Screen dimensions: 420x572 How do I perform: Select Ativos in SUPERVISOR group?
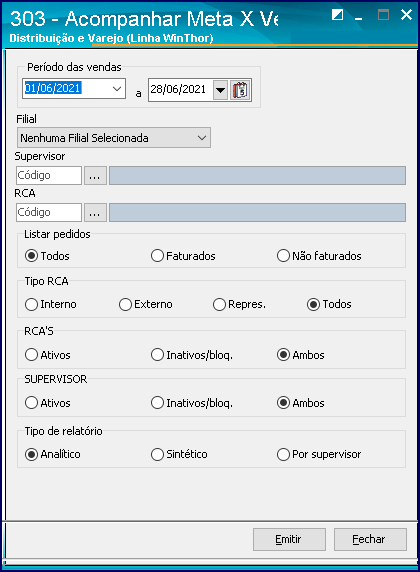[47, 403]
